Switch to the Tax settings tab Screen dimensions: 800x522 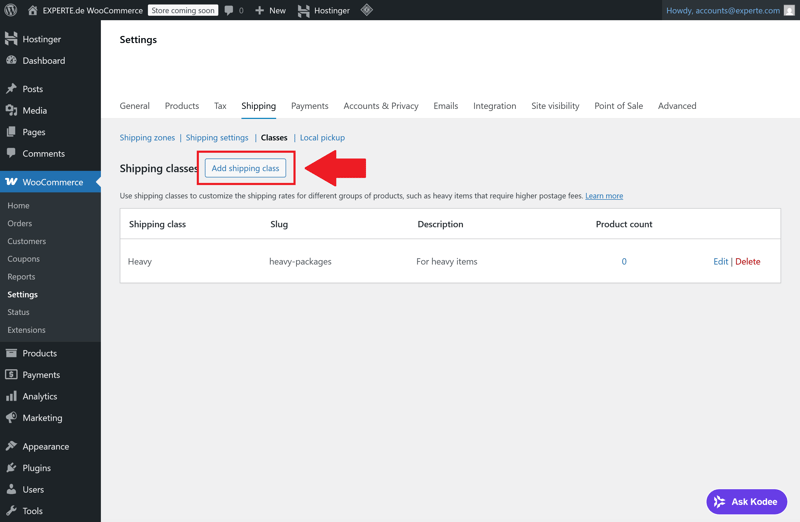click(220, 106)
